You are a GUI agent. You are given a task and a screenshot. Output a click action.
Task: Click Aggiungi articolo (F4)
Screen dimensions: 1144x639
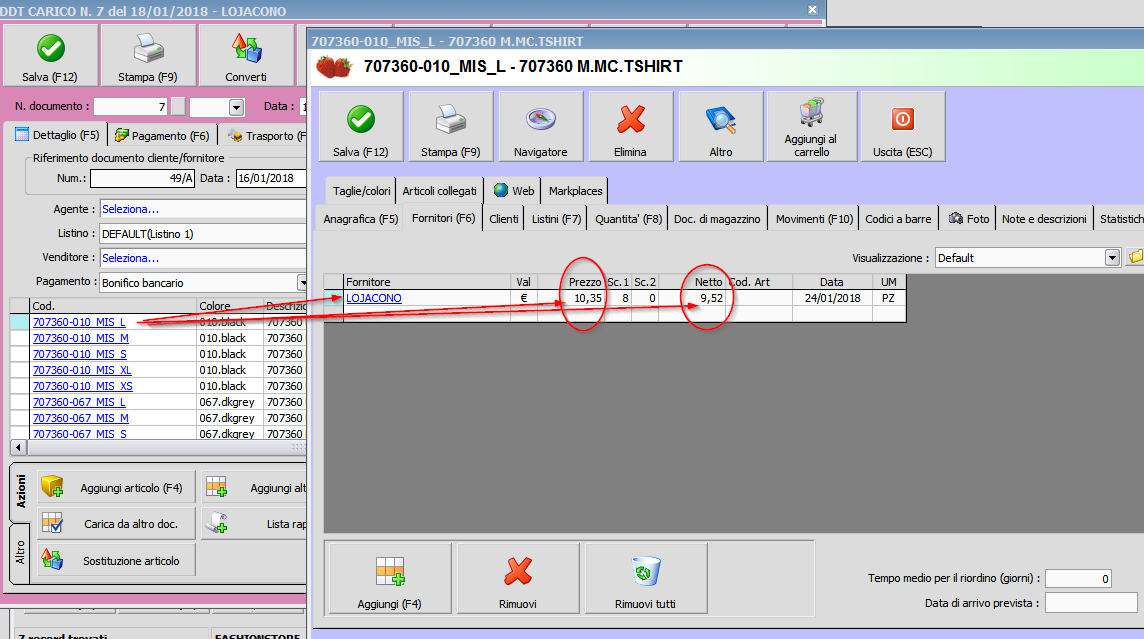117,487
